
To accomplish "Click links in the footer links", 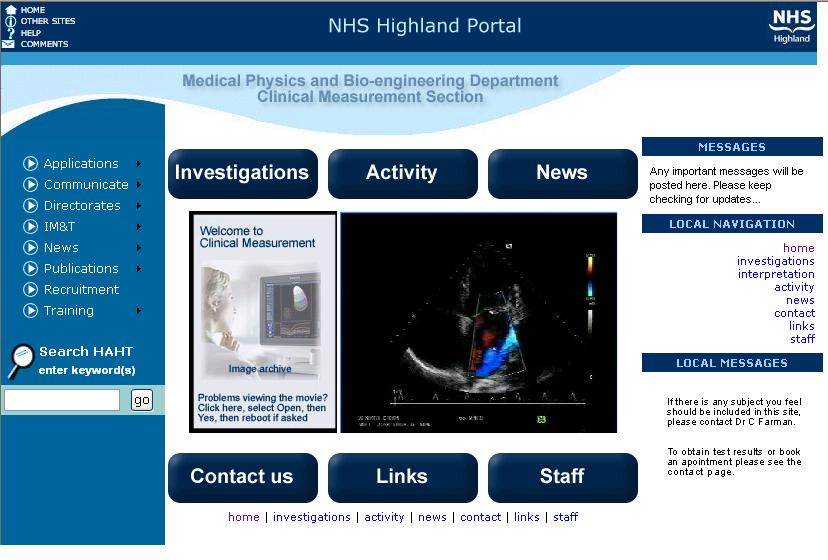I will tap(526, 517).
